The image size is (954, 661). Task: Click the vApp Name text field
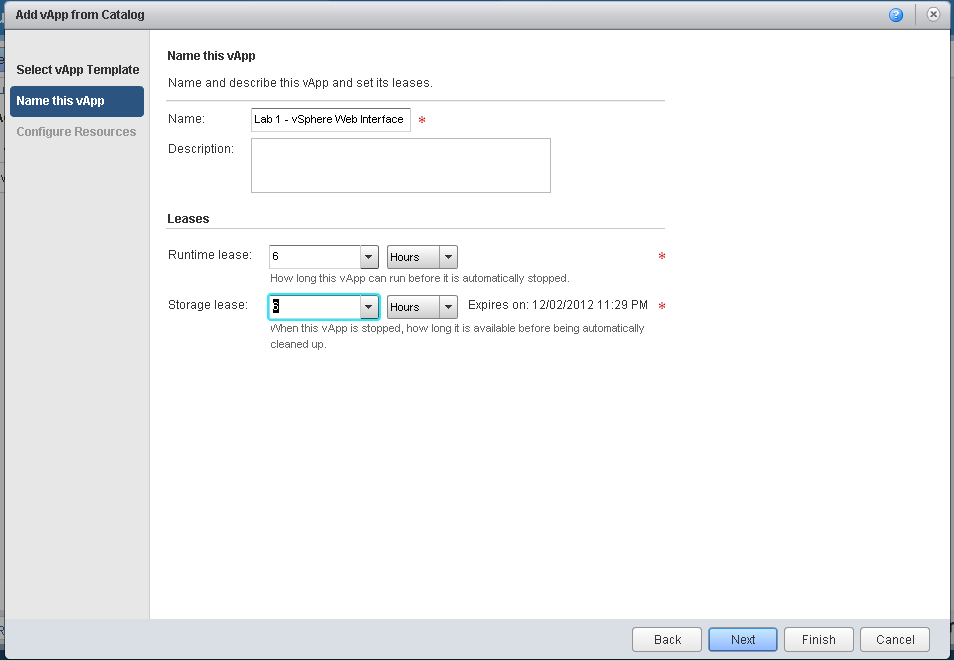click(x=330, y=119)
